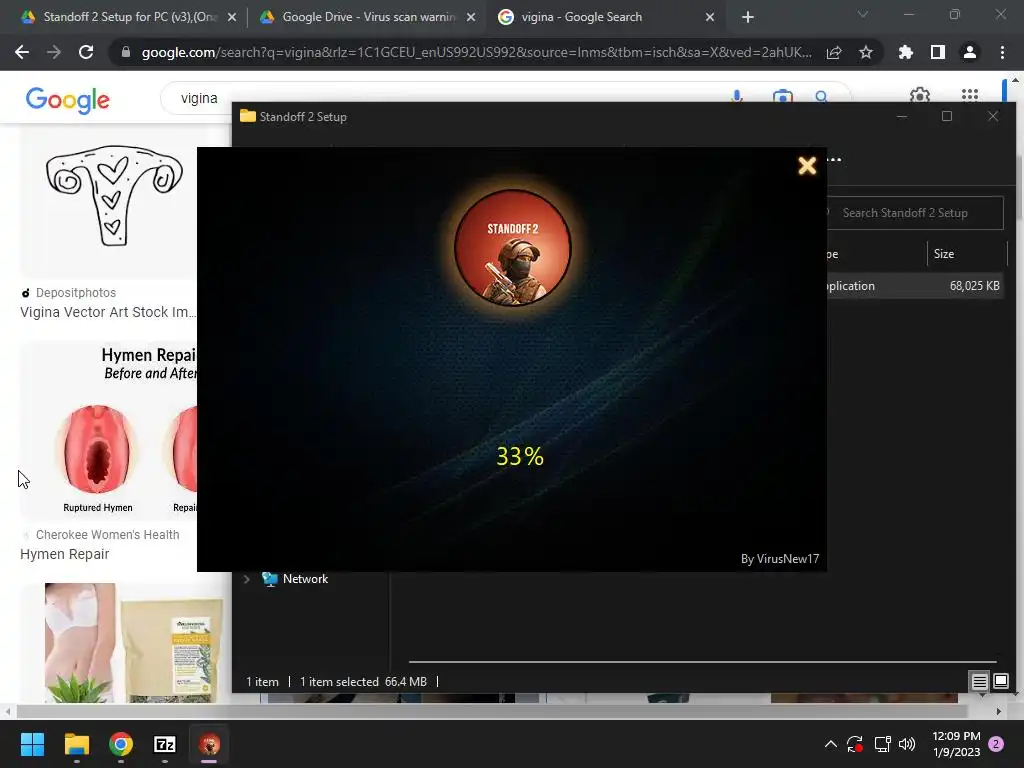Close the Standoff 2 installer with the orange X
The width and height of the screenshot is (1024, 768).
coord(807,166)
